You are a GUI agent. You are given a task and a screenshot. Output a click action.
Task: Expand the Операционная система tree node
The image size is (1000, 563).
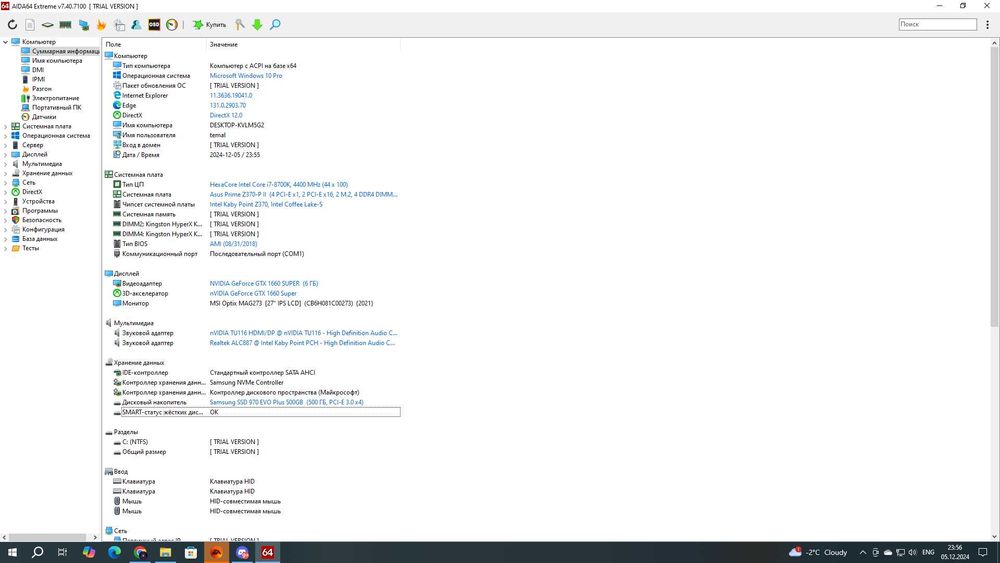[5, 136]
